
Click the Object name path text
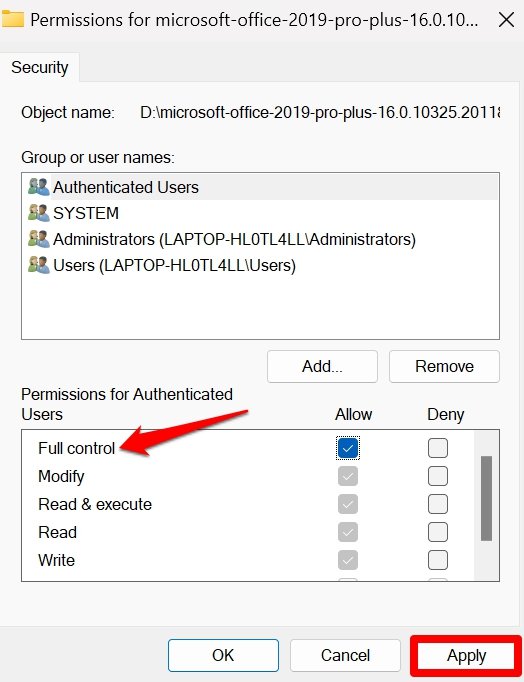pyautogui.click(x=320, y=113)
